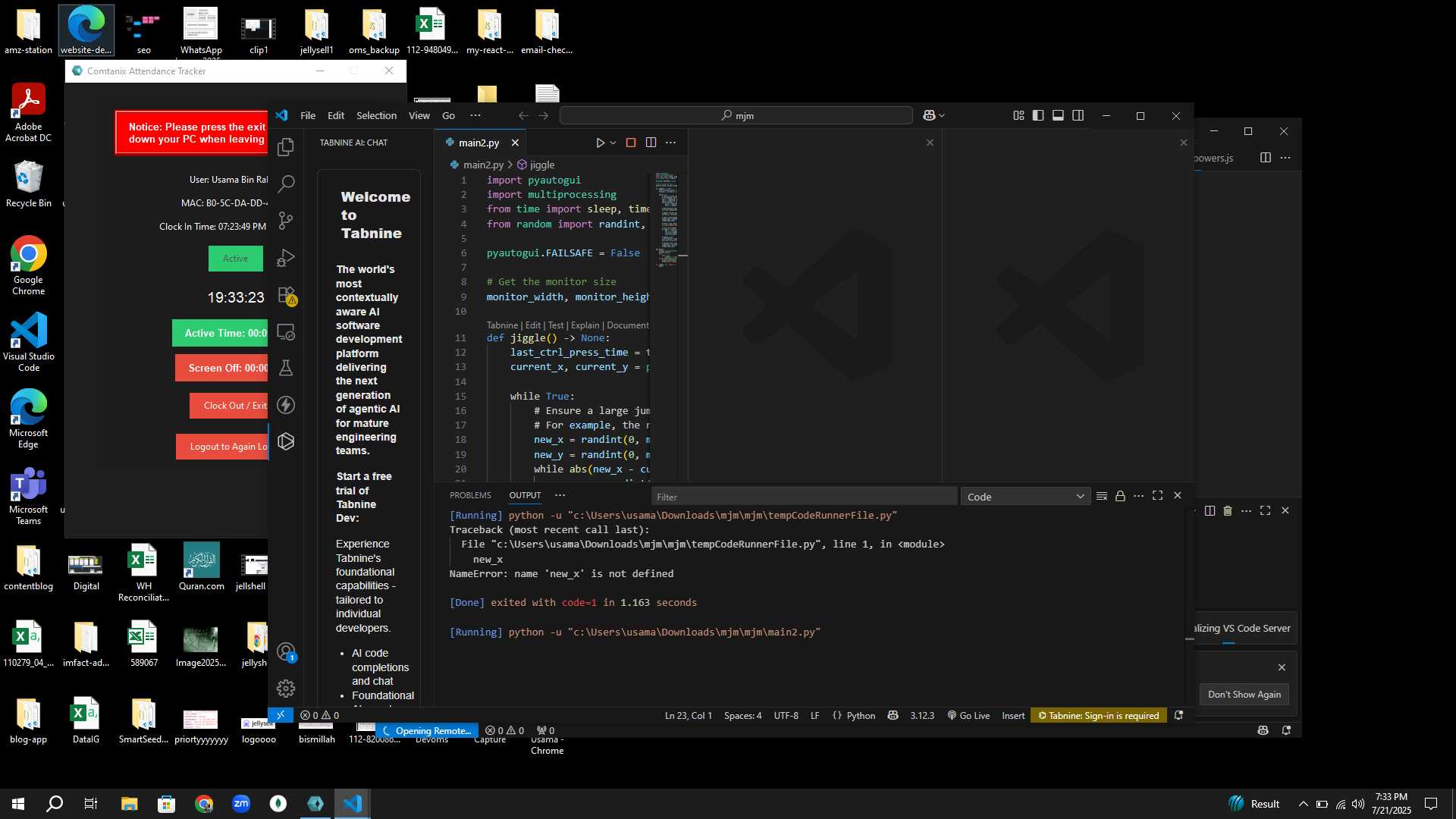The height and width of the screenshot is (819, 1456).
Task: Select Python interpreter version 3.12.3
Action: [922, 715]
